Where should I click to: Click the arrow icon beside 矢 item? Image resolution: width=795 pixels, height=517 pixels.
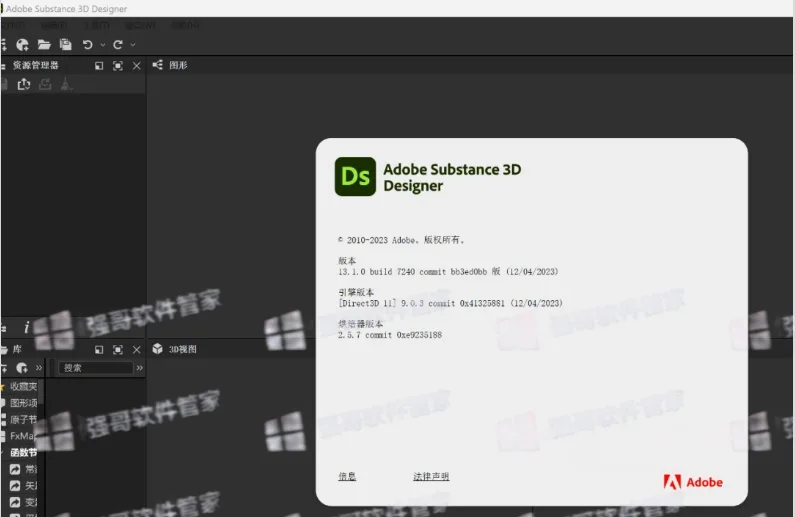point(15,486)
